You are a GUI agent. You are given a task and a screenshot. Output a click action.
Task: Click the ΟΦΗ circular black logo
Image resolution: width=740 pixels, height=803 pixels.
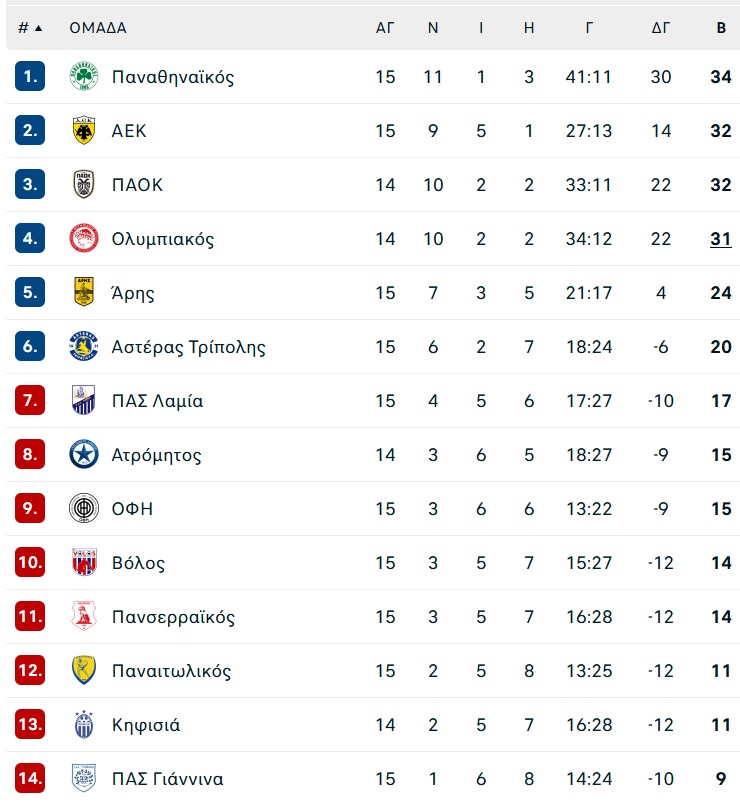coord(83,508)
